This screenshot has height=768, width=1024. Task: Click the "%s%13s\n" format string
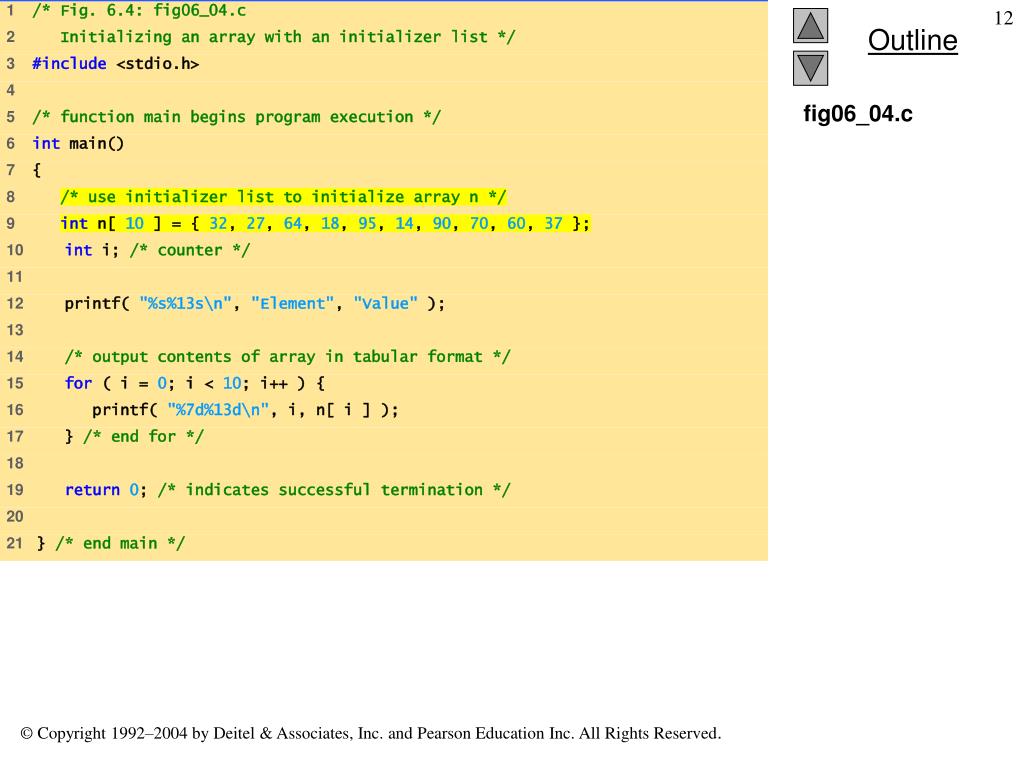[185, 303]
